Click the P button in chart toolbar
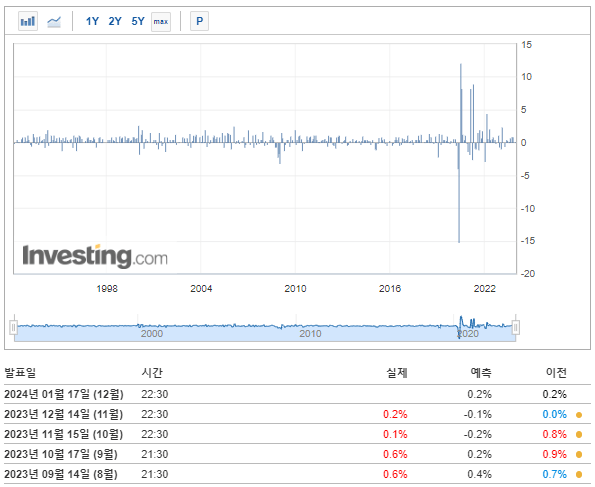 (200, 21)
